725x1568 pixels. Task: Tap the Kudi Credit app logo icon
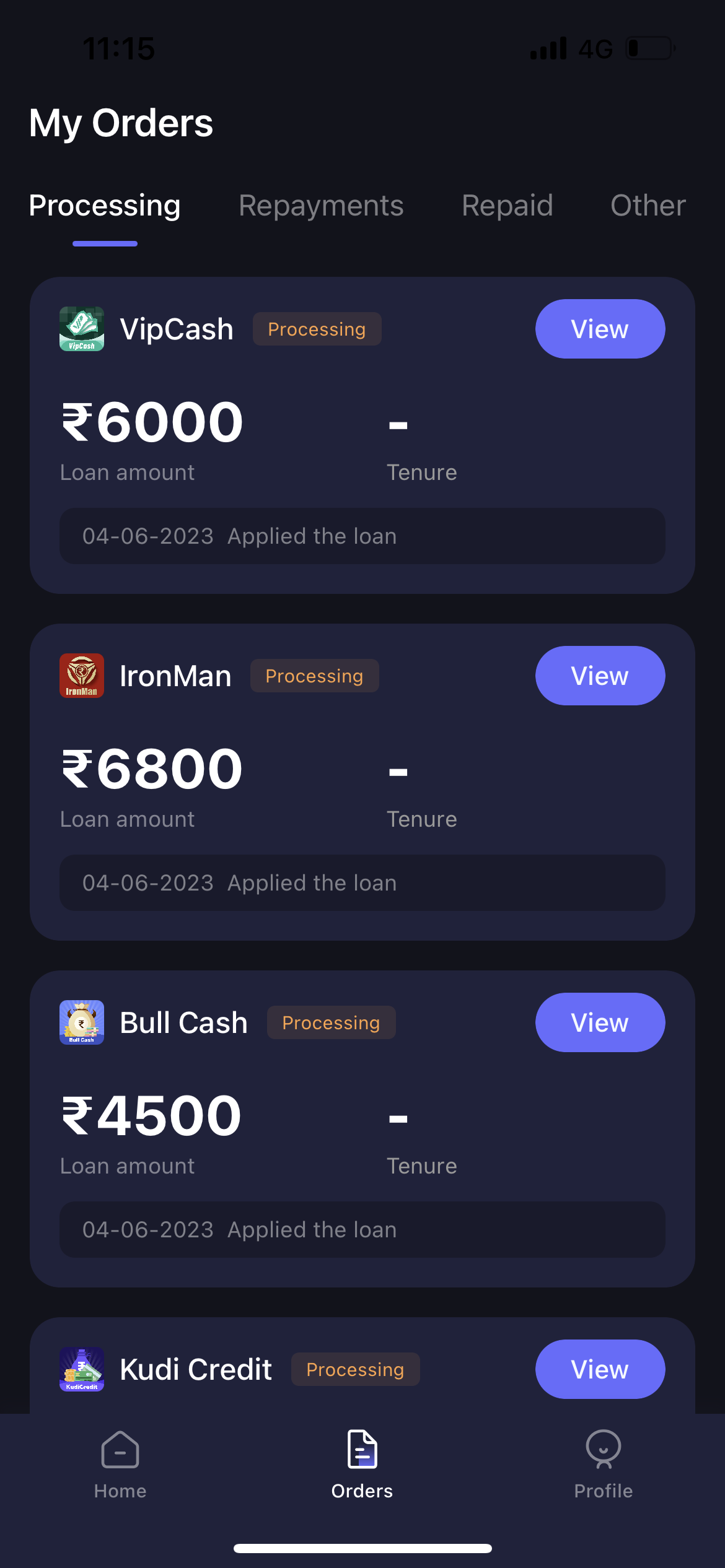(x=82, y=1369)
